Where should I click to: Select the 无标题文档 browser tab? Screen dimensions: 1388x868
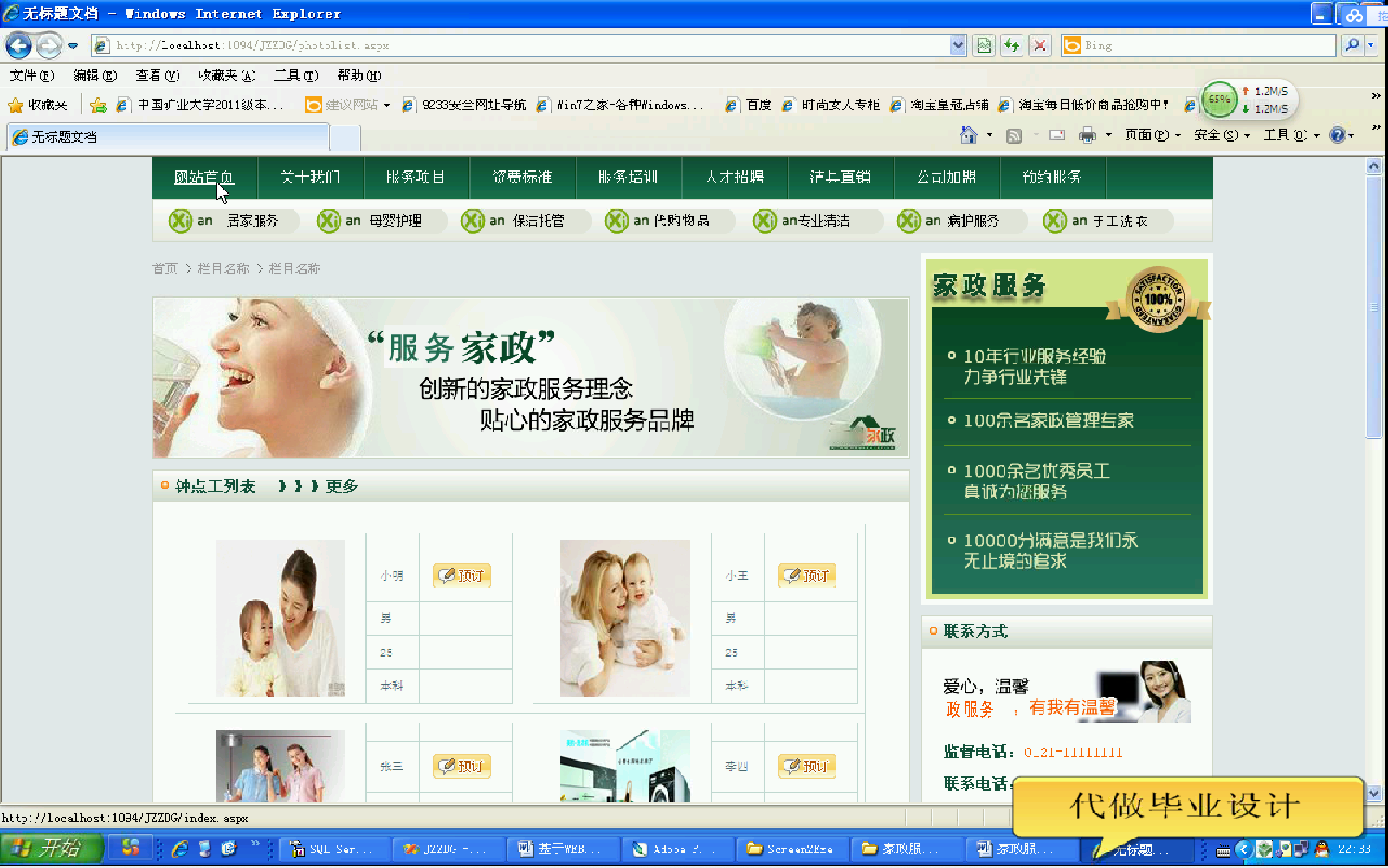pyautogui.click(x=168, y=137)
